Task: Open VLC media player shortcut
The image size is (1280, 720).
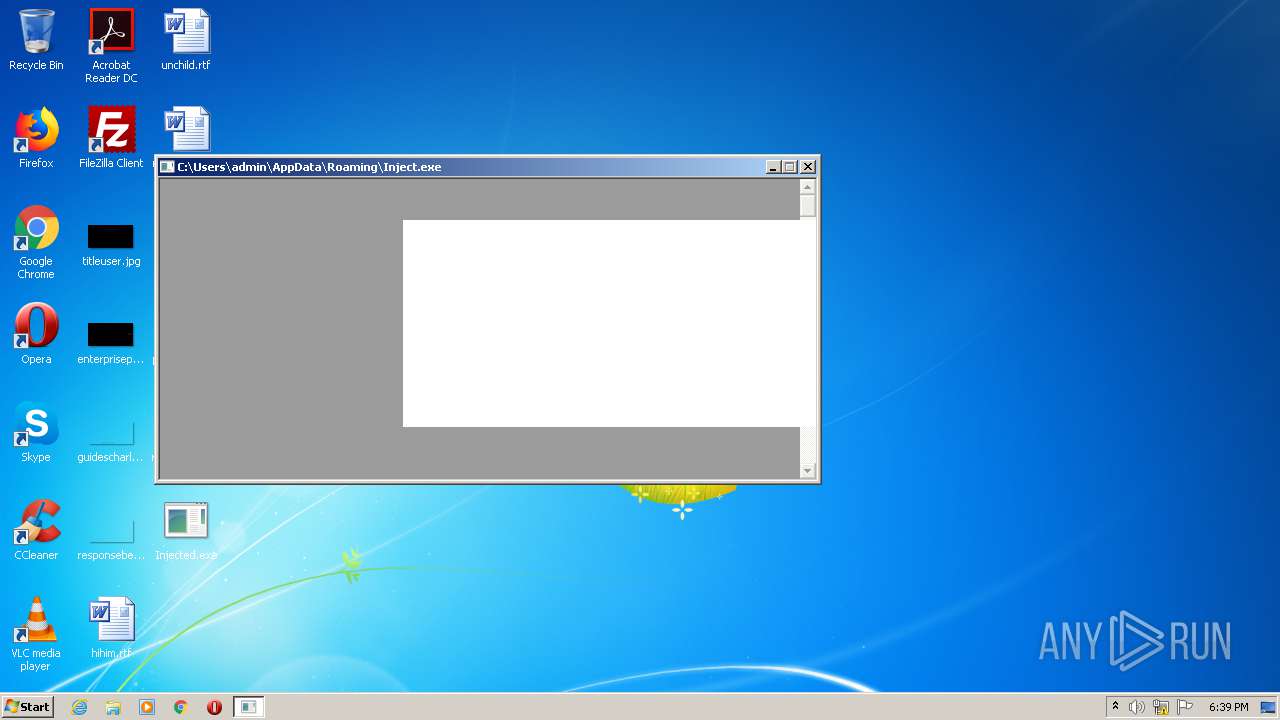Action: (x=36, y=634)
